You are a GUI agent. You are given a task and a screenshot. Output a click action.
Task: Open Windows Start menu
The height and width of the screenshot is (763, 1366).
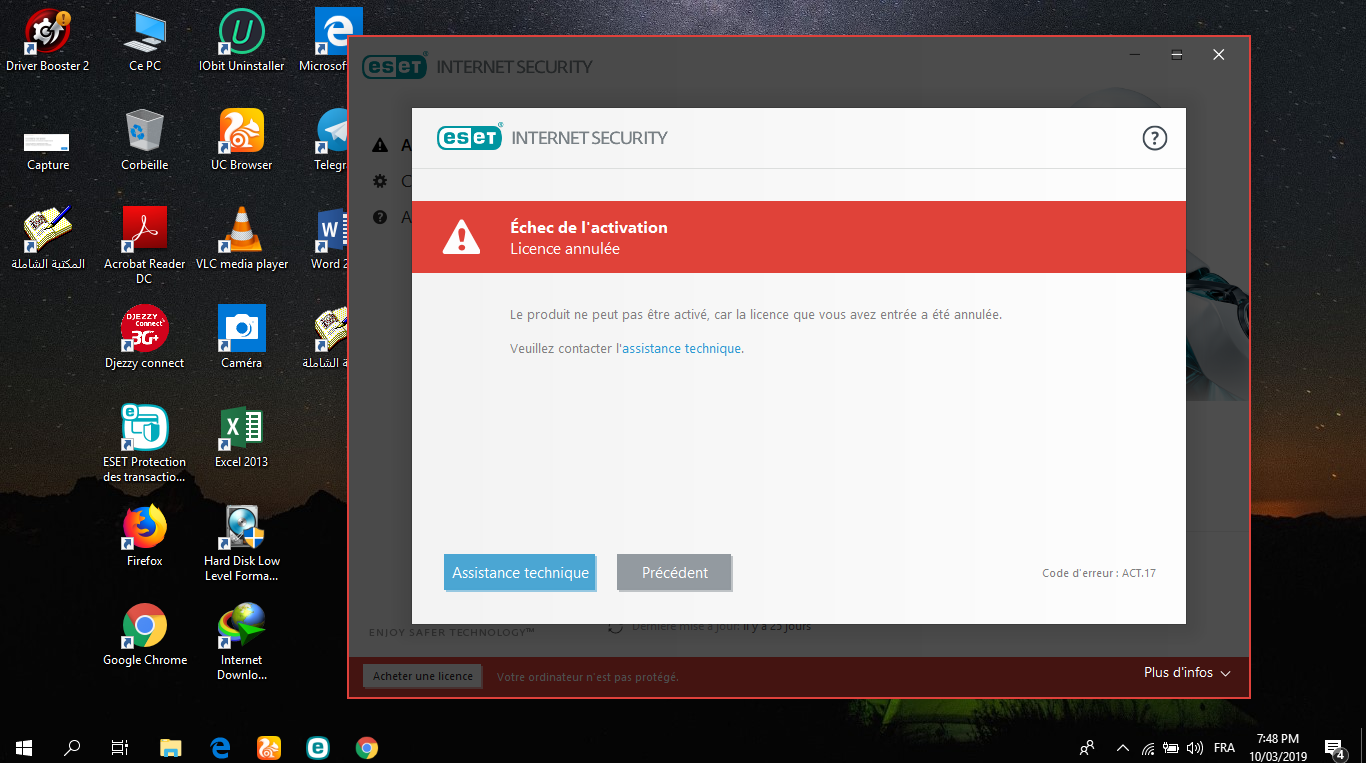point(24,747)
